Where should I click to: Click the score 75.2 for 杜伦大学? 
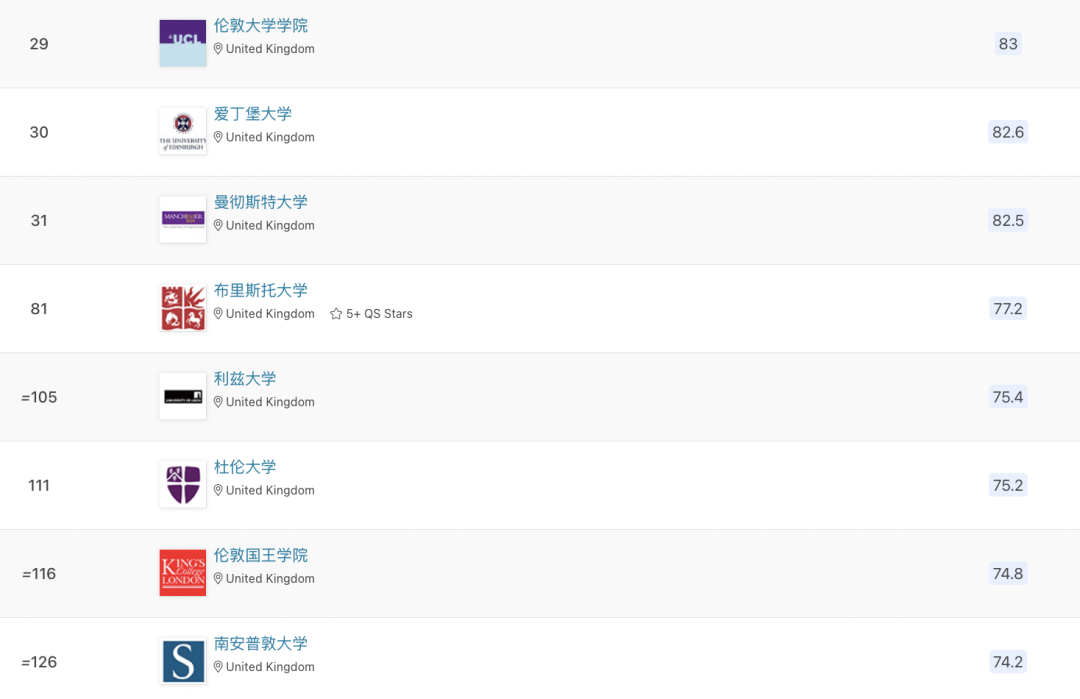(1008, 486)
